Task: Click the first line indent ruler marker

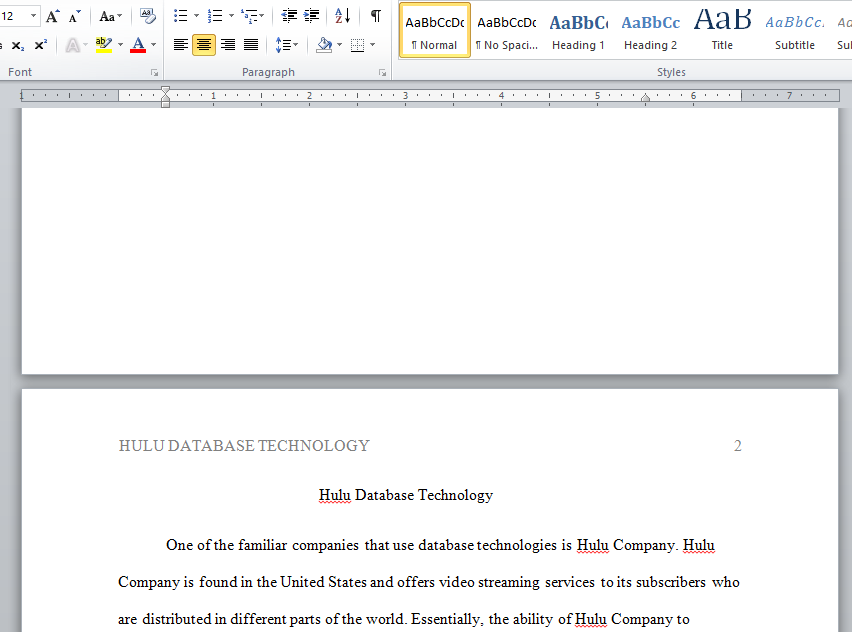Action: [166, 90]
